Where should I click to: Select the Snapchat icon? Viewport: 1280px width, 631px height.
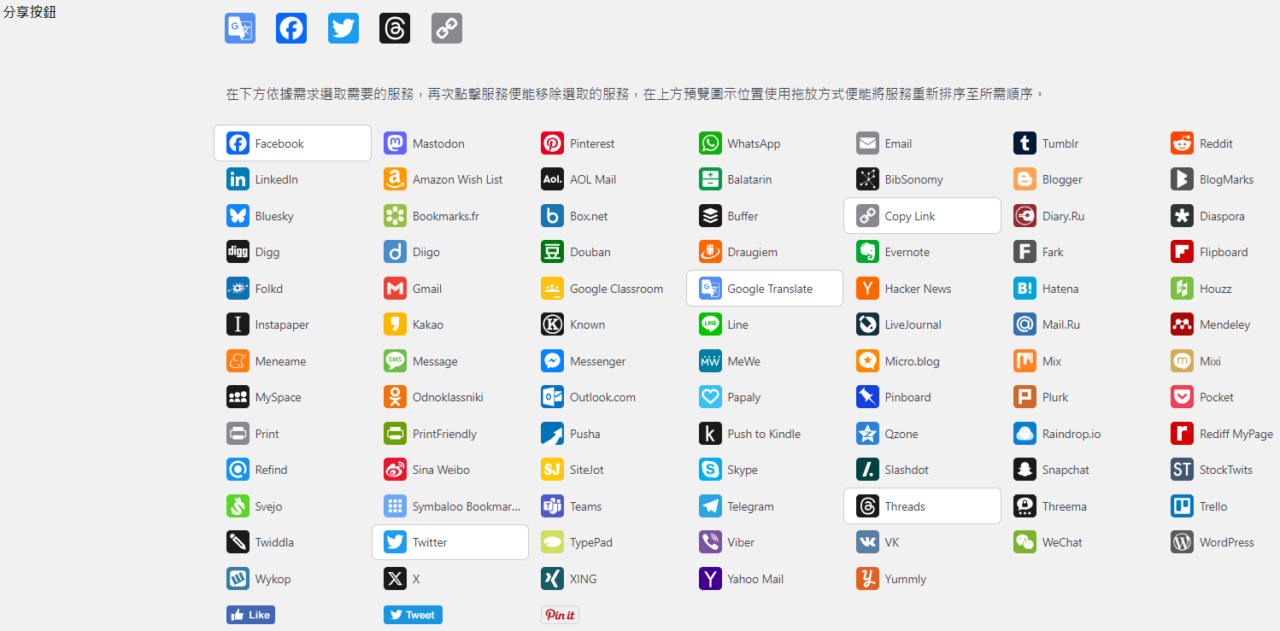point(1025,469)
